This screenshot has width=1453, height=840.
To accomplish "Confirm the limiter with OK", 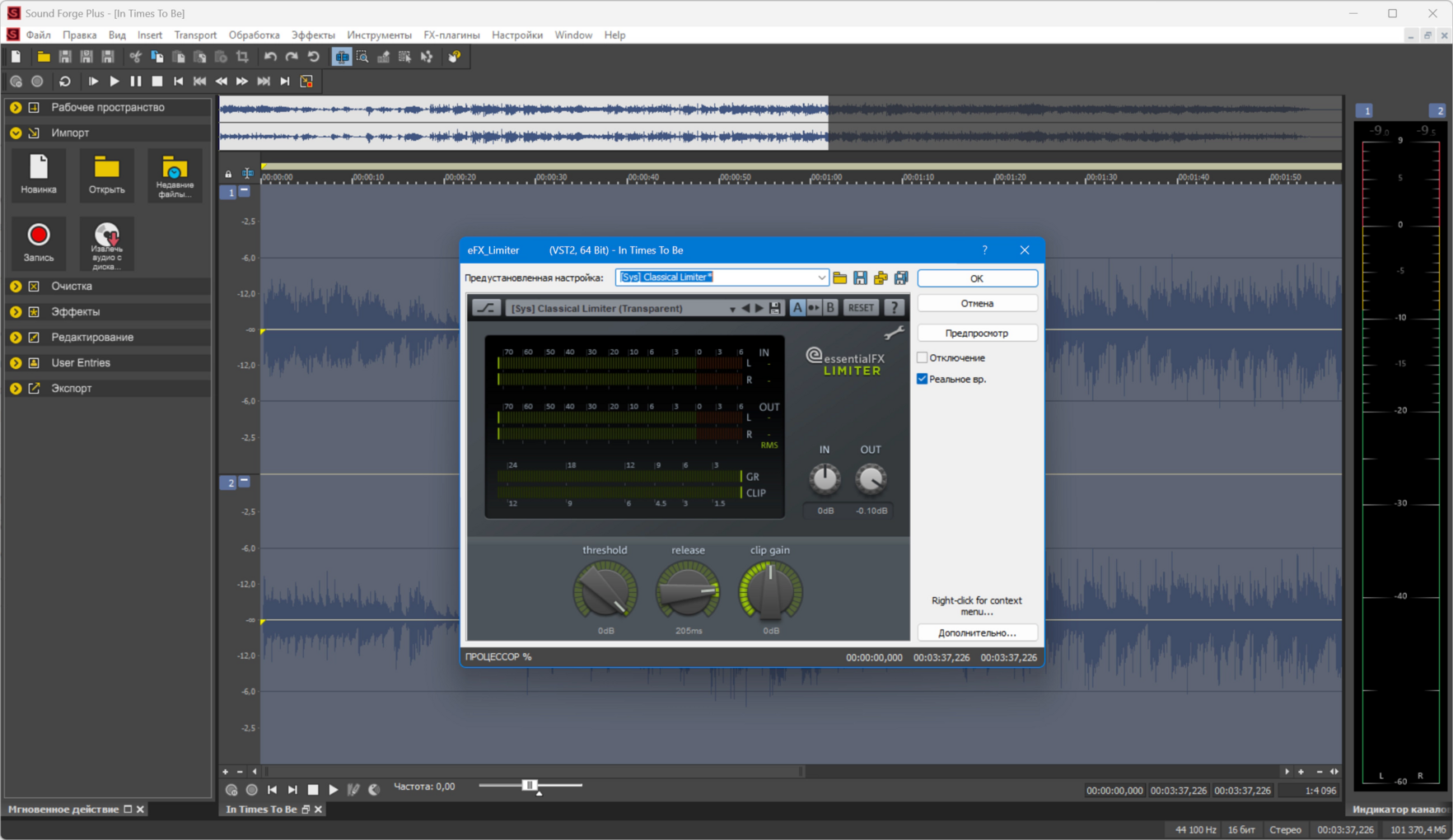I will (x=977, y=278).
